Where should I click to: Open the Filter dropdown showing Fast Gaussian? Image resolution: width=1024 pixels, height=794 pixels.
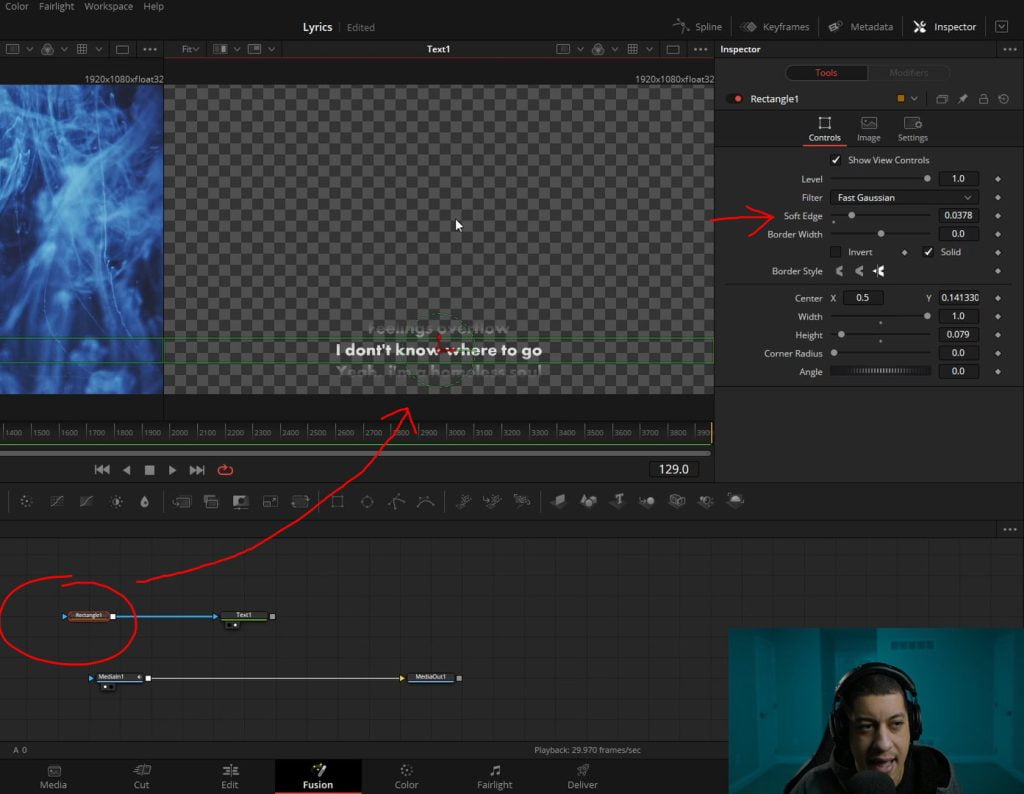[x=904, y=197]
